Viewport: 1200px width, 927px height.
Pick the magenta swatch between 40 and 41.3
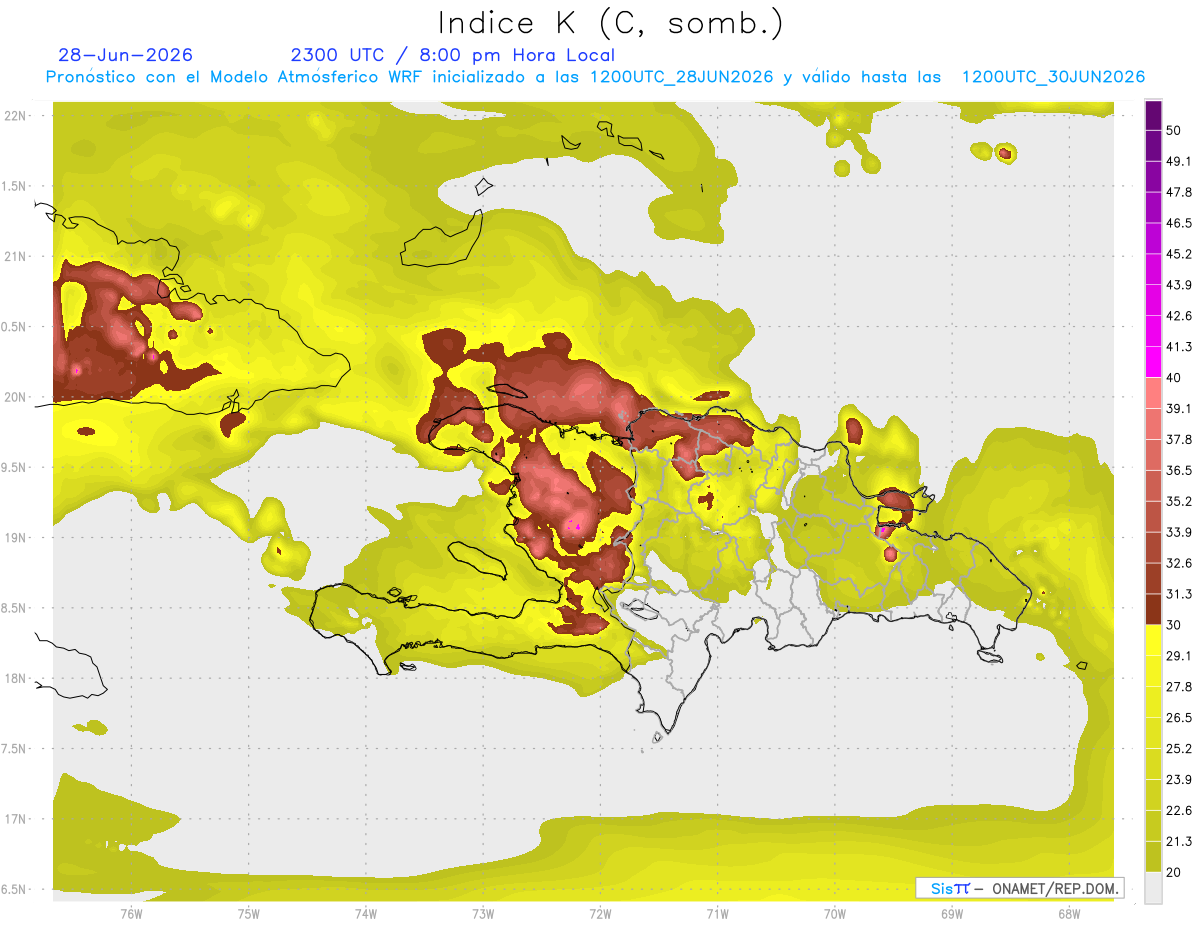point(1153,362)
